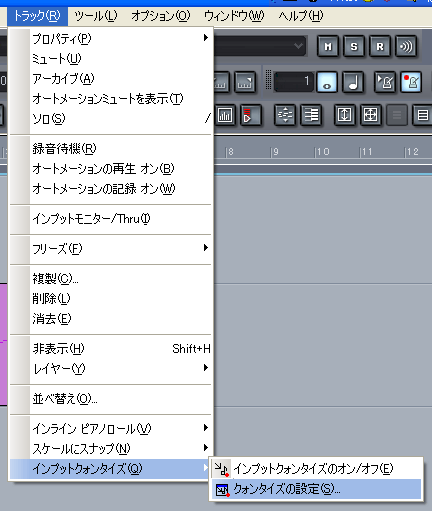Toggle オートメーションの再生 オン(B)

[x=111, y=168]
